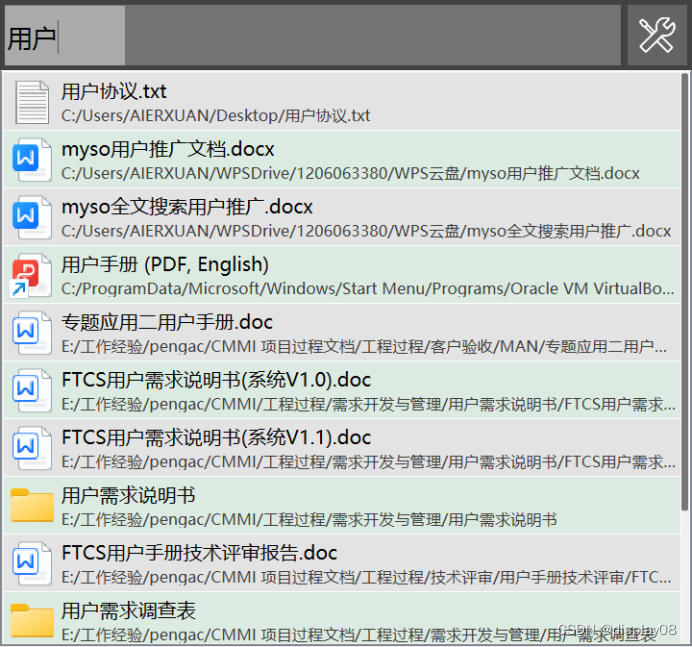Click the WPS doc icon for myso全文搜索用户推广.docx
The width and height of the screenshot is (692, 647).
(32, 218)
